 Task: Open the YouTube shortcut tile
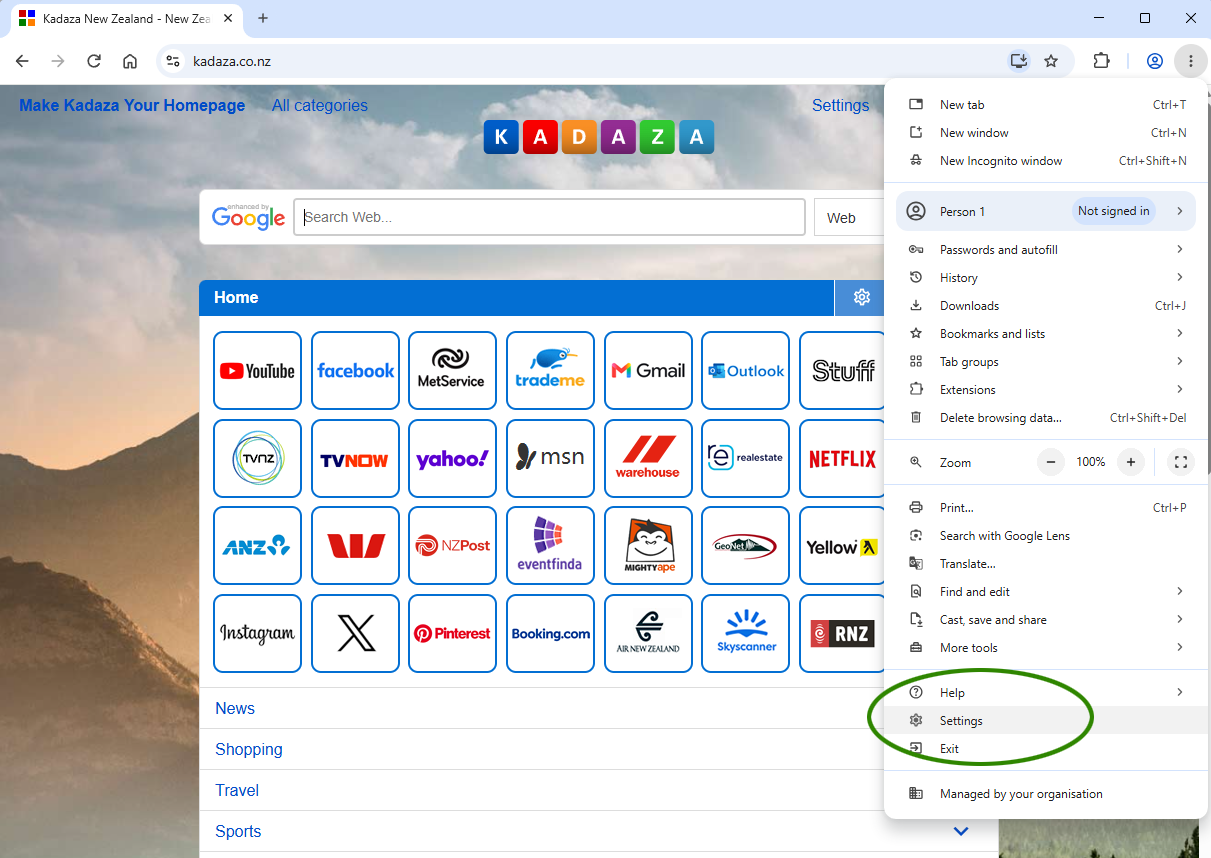click(257, 371)
